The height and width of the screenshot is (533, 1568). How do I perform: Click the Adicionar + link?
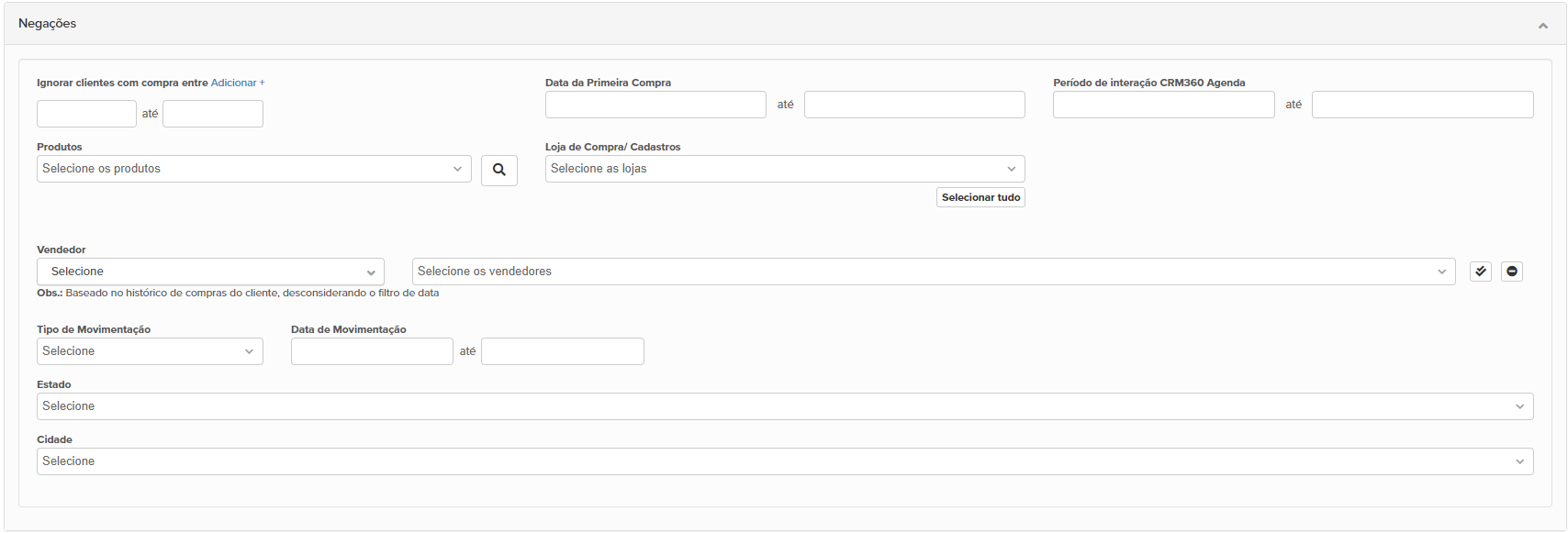coord(238,83)
